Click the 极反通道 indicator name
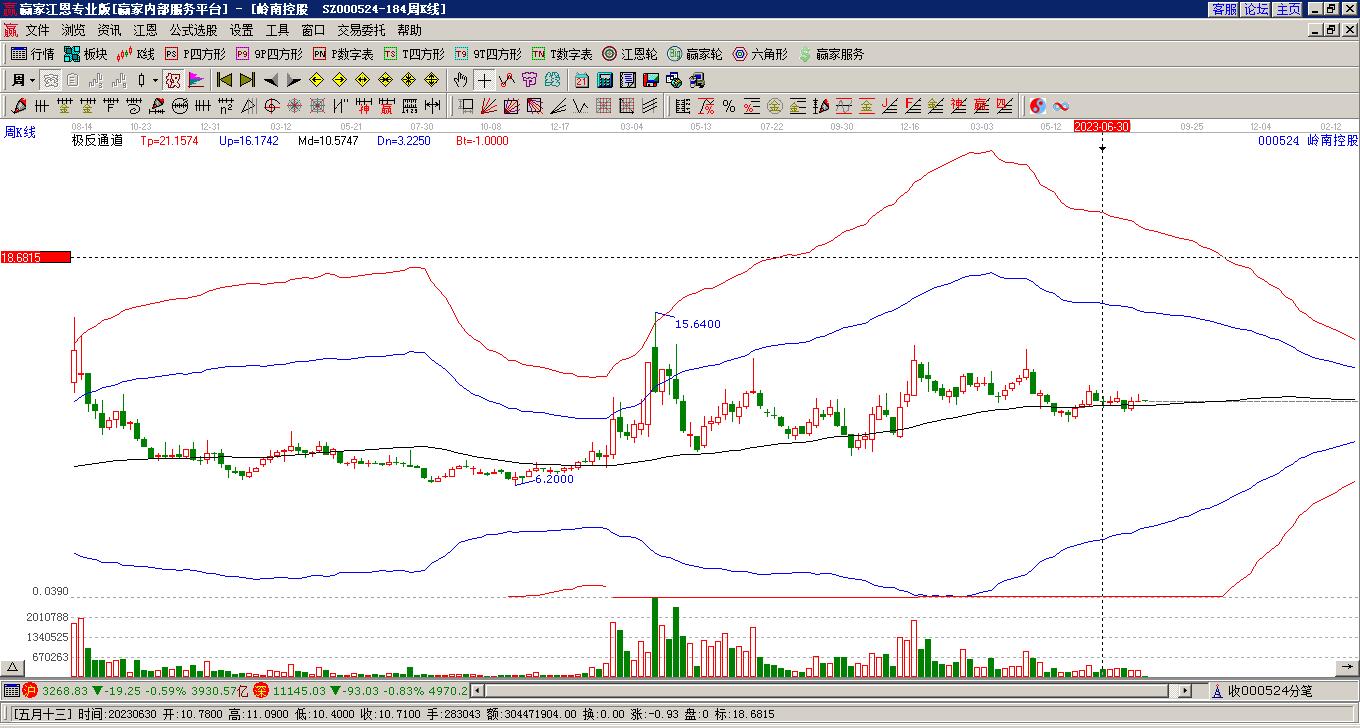Image resolution: width=1360 pixels, height=728 pixels. [x=97, y=141]
